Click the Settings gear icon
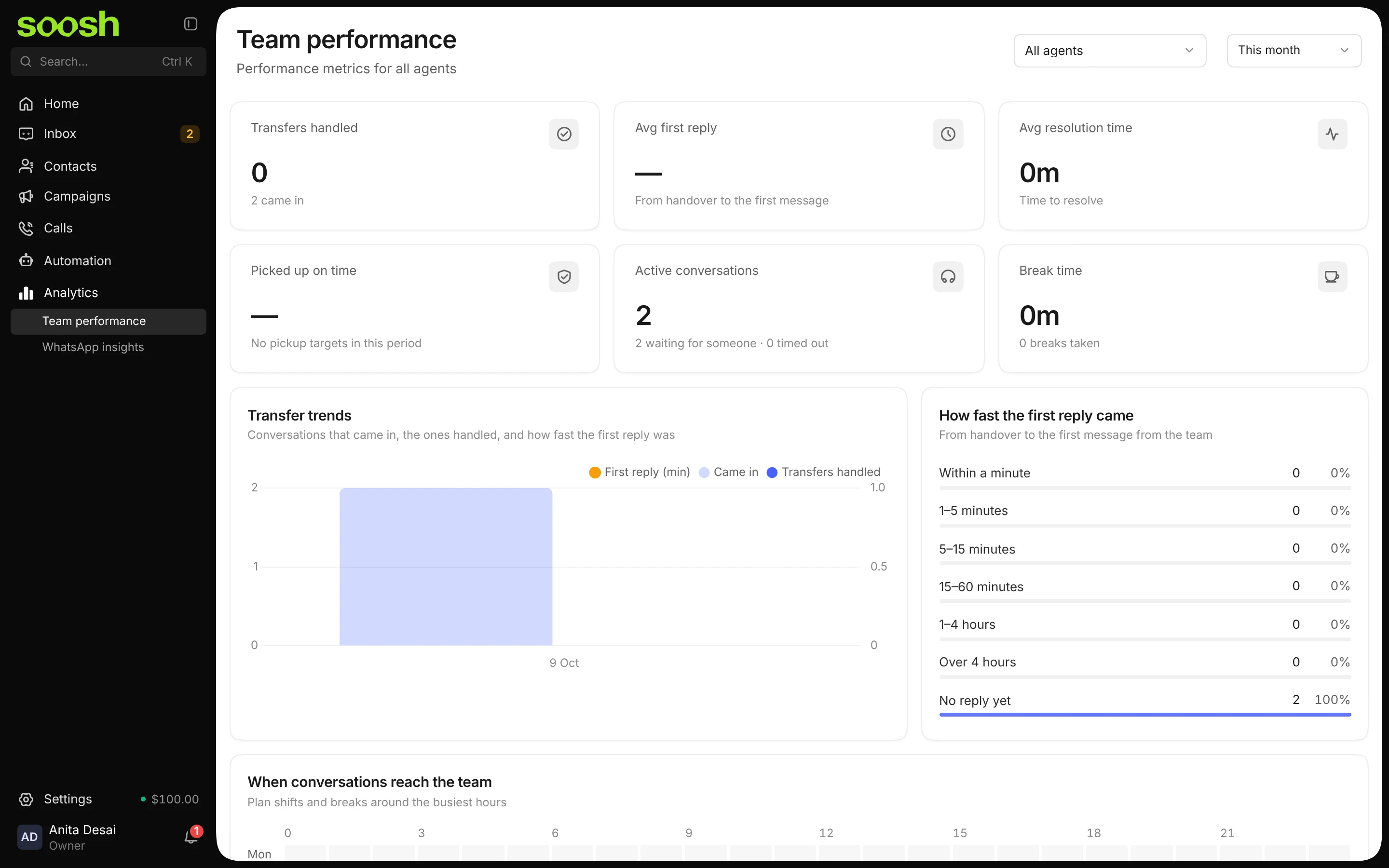 [26, 799]
